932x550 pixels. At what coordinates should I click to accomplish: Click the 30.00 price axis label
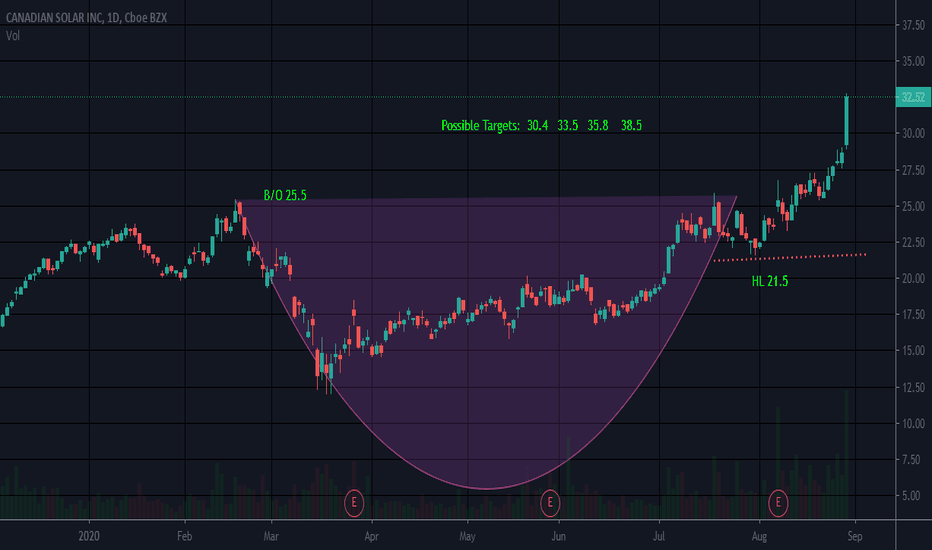(x=913, y=133)
